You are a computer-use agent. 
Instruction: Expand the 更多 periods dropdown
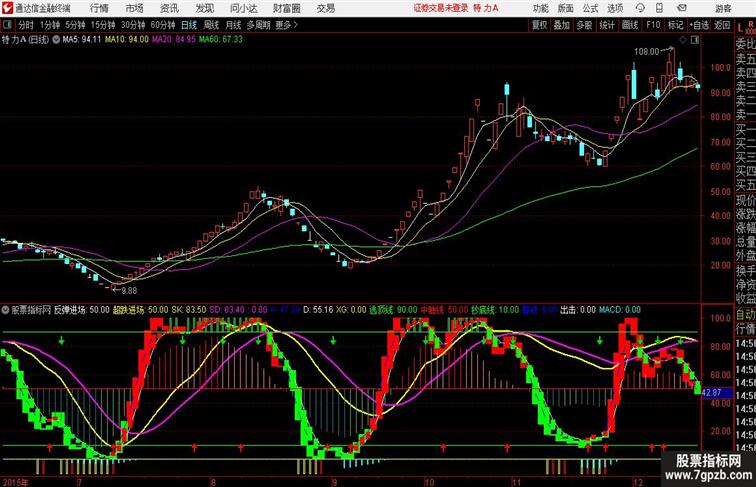(286, 25)
